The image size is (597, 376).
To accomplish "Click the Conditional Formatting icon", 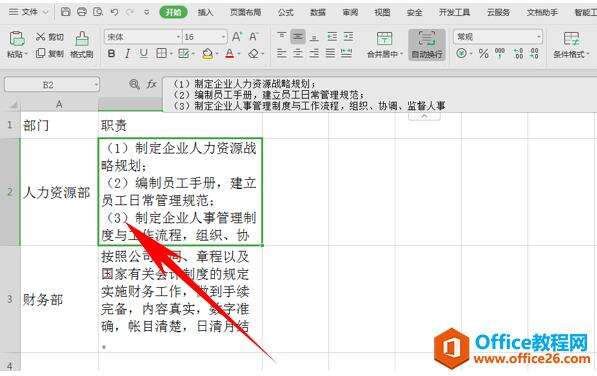I will point(571,39).
